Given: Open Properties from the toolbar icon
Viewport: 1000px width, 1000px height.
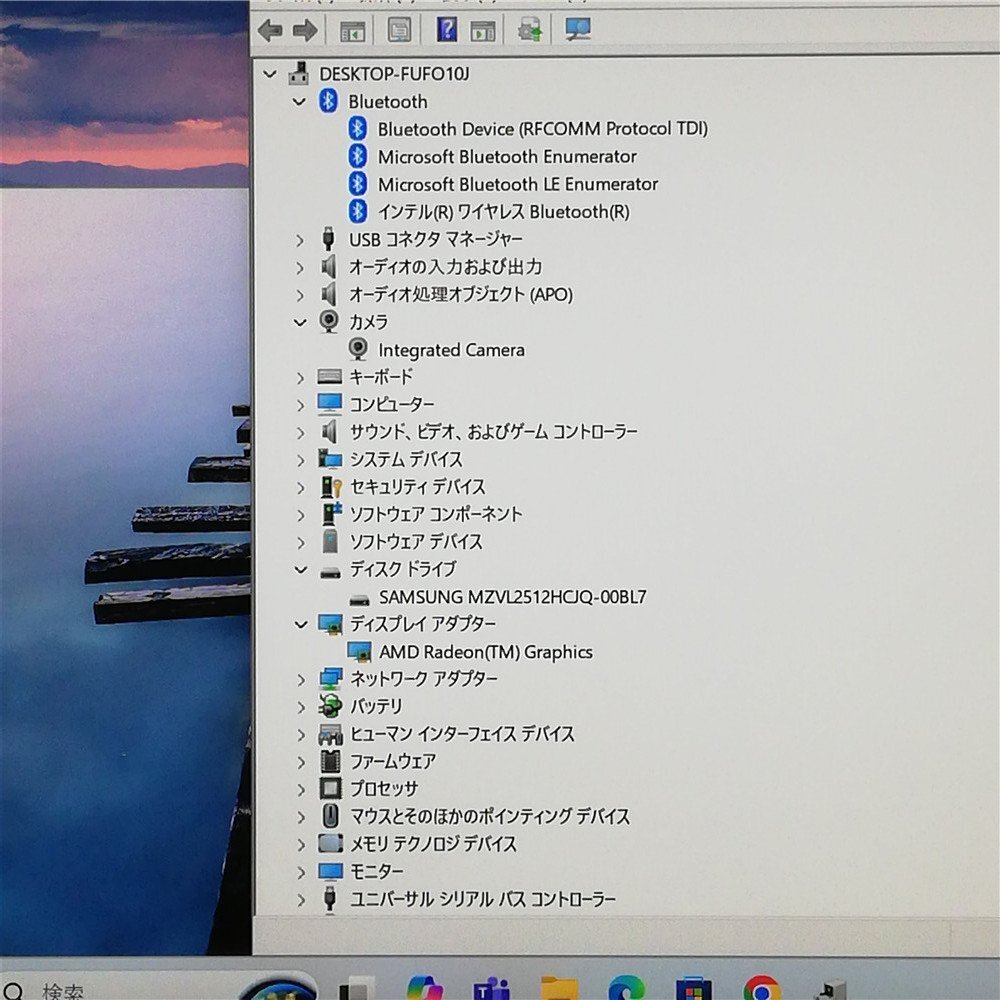Looking at the screenshot, I should pos(401,30).
